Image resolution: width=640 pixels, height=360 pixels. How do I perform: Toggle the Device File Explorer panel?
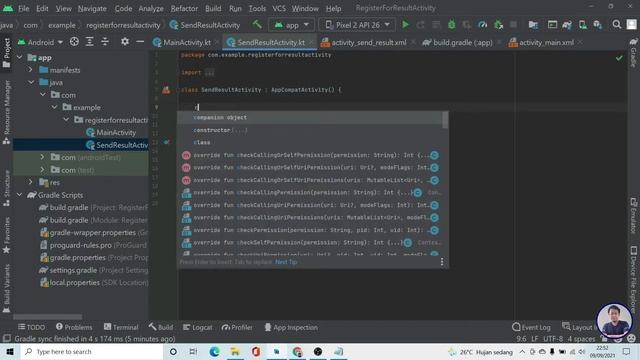[x=633, y=280]
